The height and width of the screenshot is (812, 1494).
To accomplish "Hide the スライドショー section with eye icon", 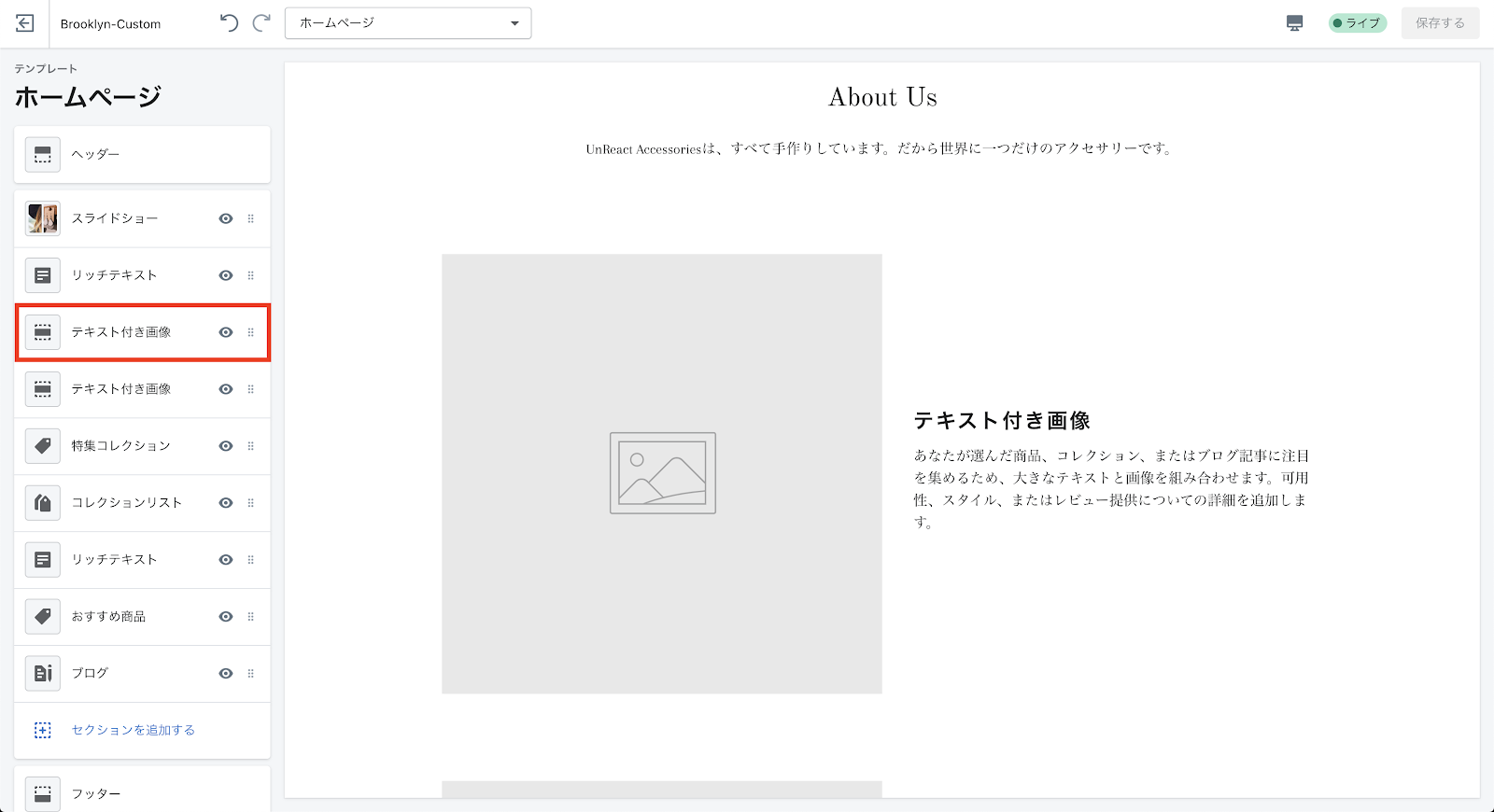I will tap(226, 218).
